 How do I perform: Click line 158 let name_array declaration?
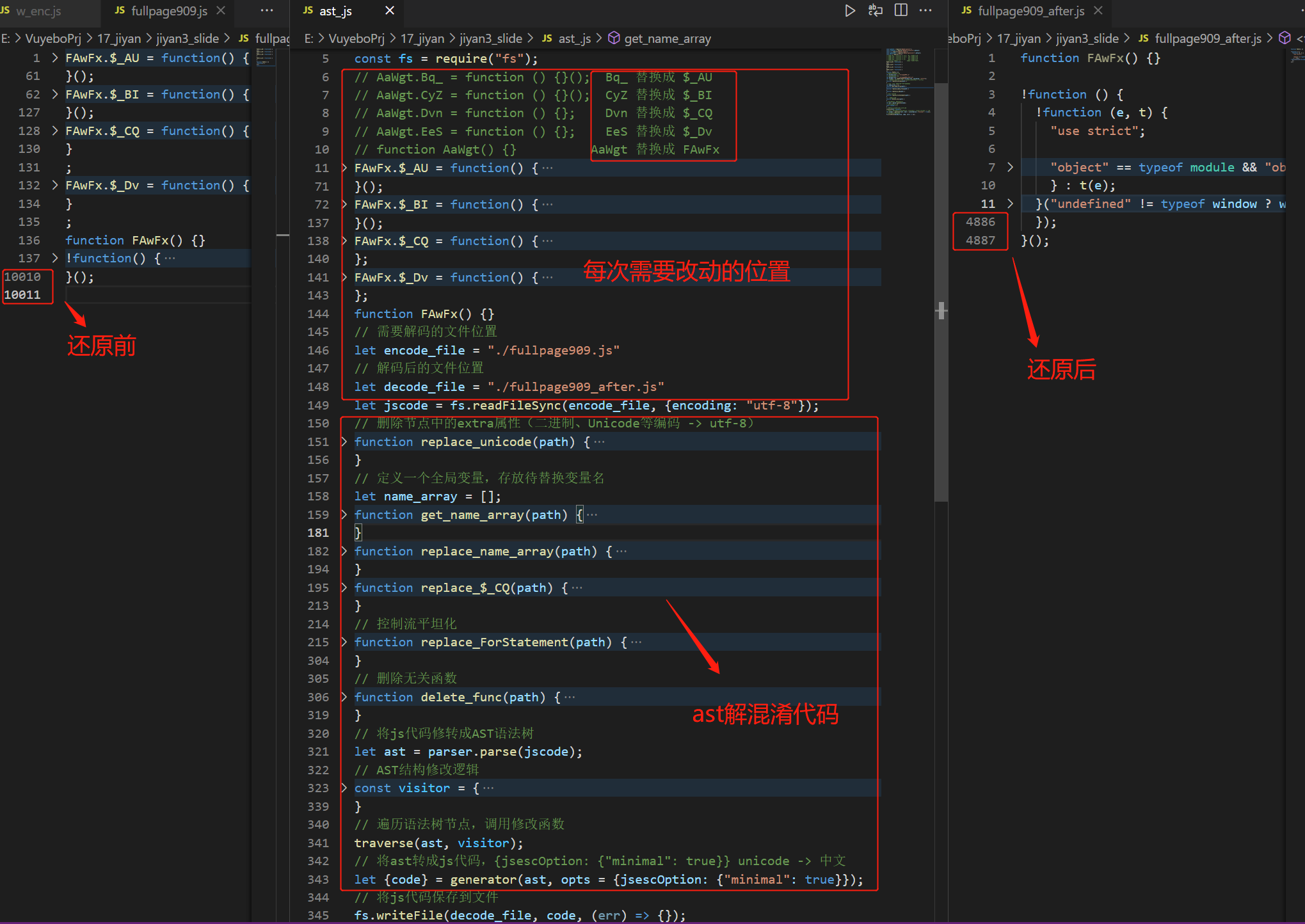coord(428,497)
